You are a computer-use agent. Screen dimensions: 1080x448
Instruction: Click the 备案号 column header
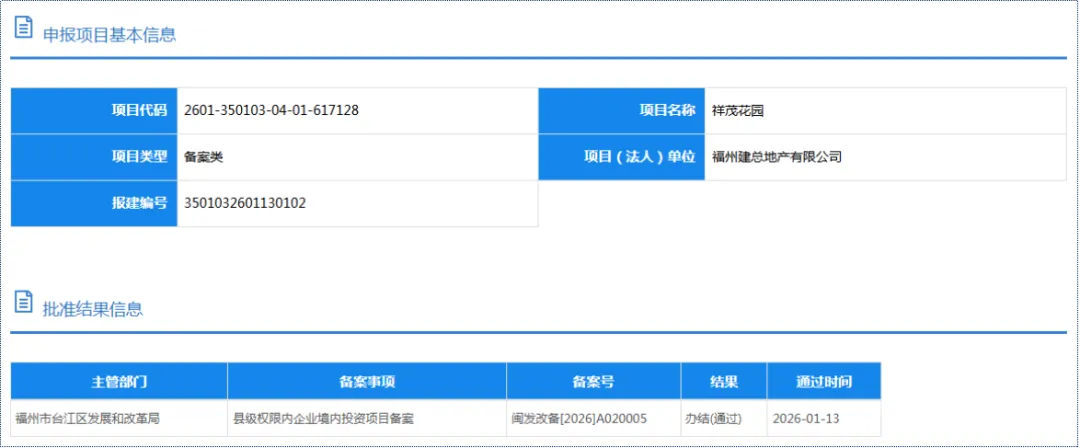(x=594, y=381)
